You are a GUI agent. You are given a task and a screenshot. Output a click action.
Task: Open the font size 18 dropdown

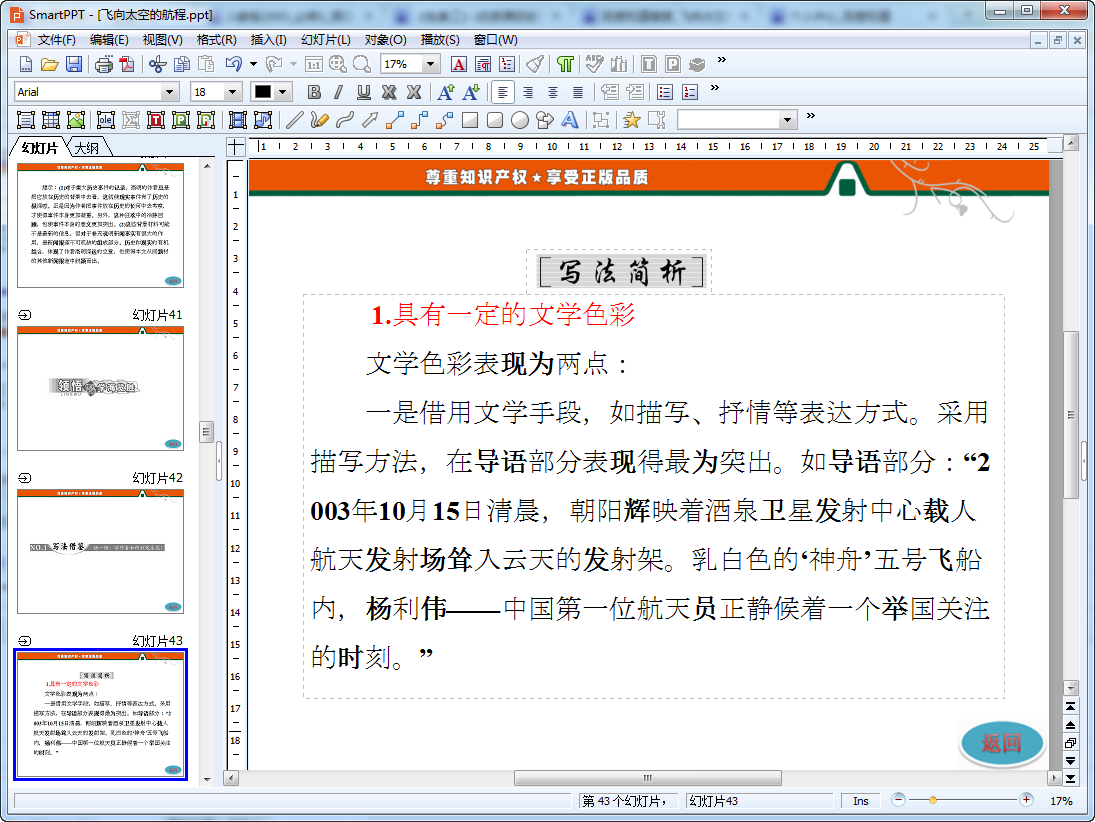[x=233, y=92]
